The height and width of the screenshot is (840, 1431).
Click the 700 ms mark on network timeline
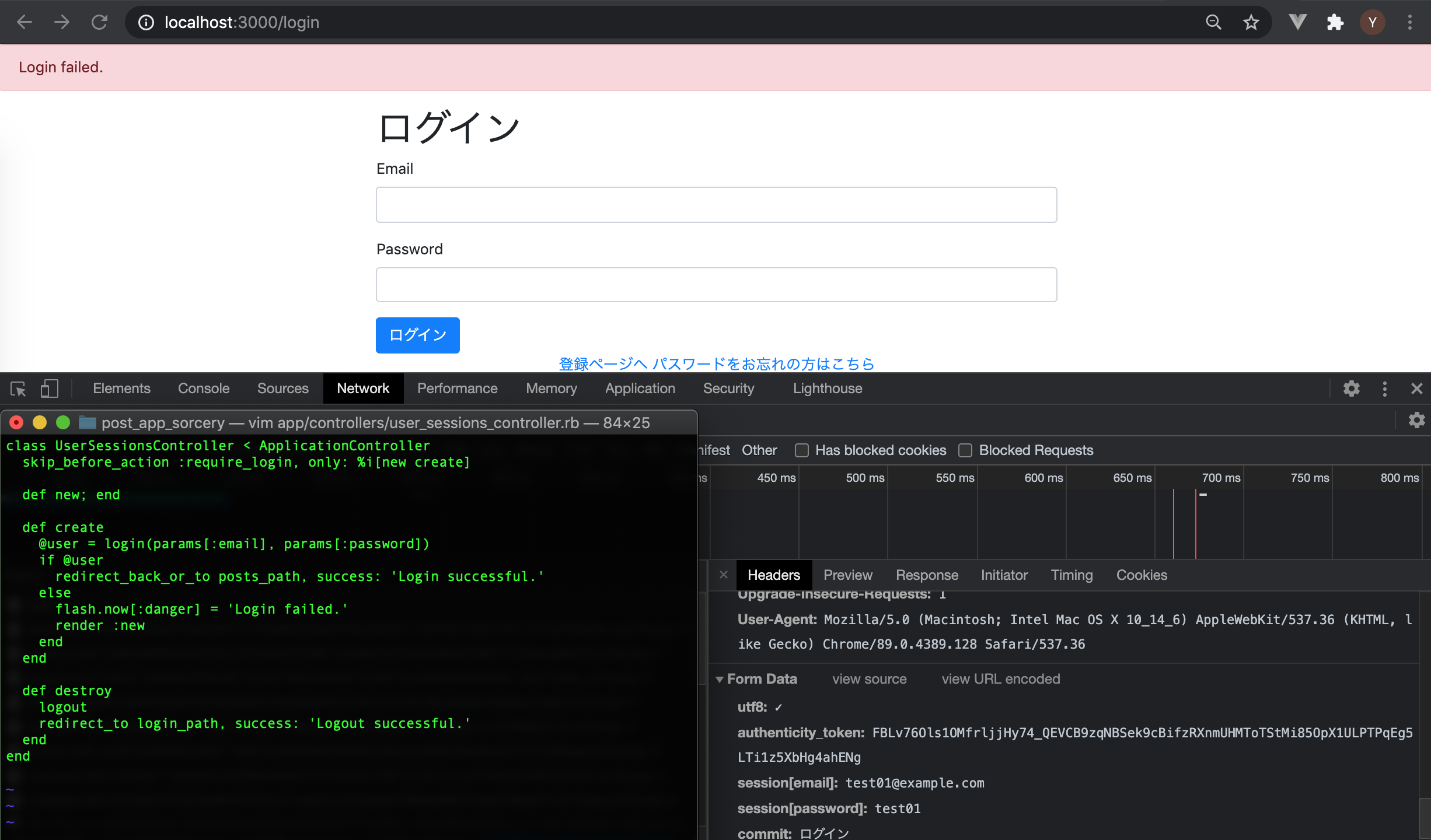click(x=1221, y=478)
